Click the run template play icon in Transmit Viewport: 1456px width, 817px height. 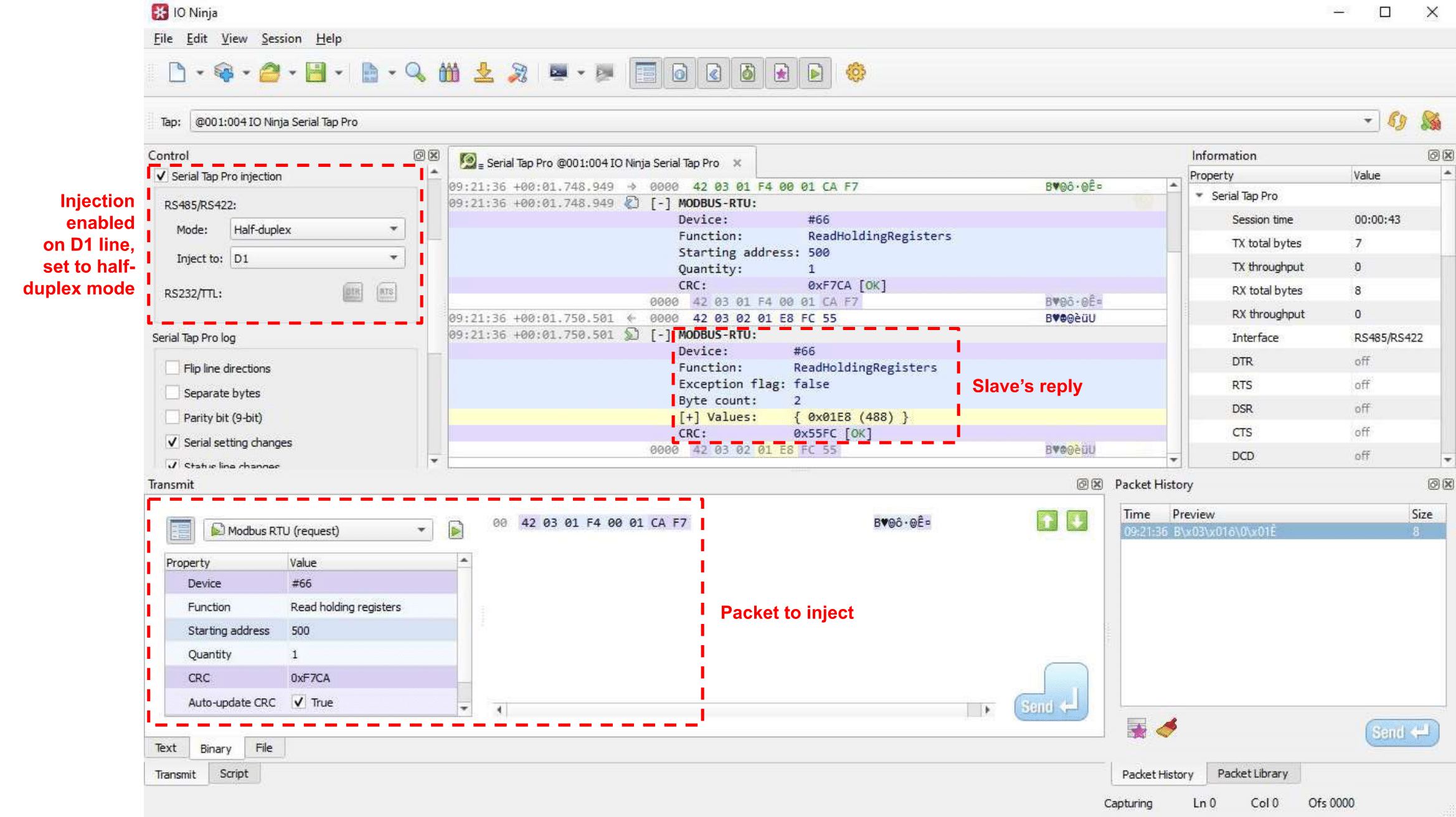[456, 530]
